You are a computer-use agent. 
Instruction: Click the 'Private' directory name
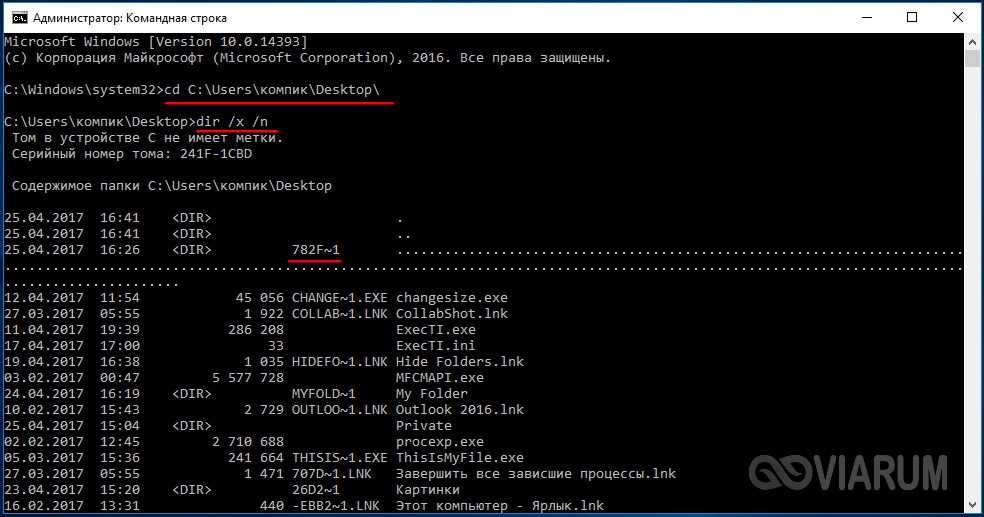(424, 426)
